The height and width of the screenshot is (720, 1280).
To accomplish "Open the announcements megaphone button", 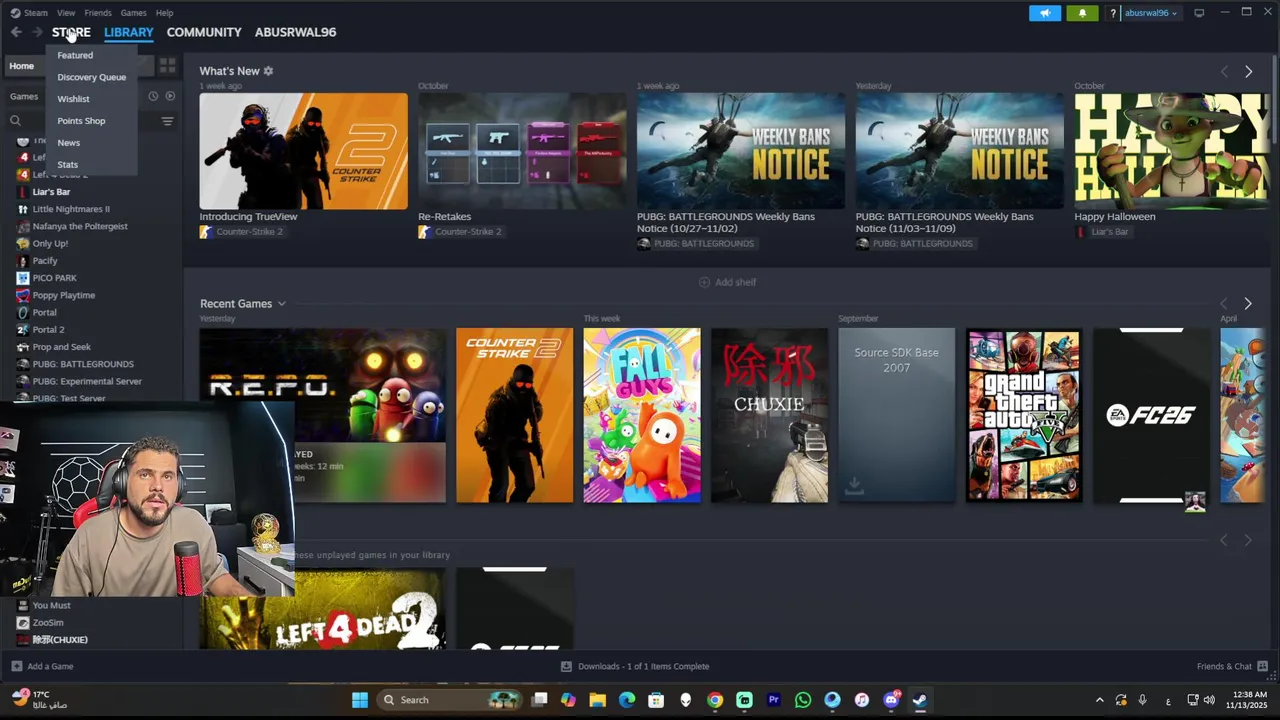I will coord(1045,13).
